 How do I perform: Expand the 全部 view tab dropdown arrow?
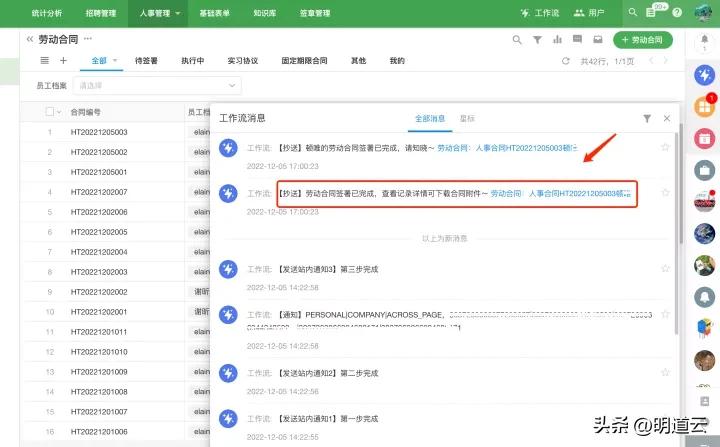pos(115,60)
